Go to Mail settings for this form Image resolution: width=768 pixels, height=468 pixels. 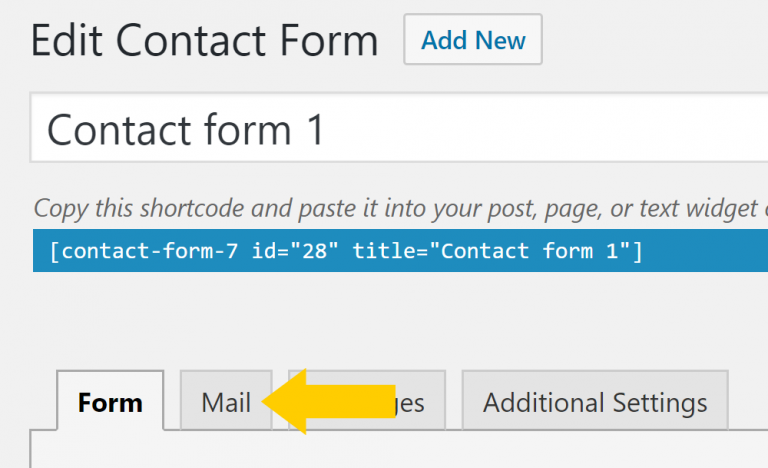tap(226, 403)
